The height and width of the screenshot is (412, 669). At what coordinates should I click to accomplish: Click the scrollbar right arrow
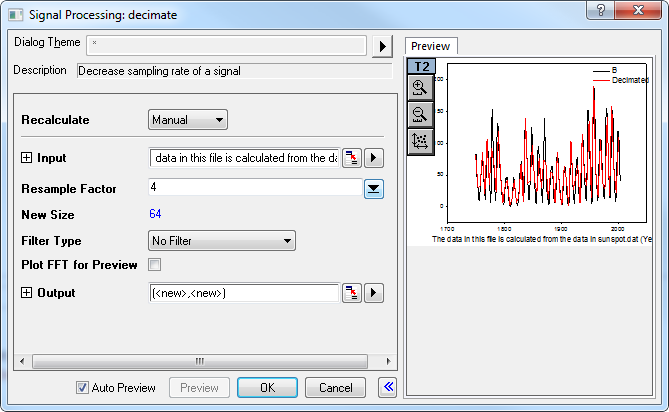388,361
